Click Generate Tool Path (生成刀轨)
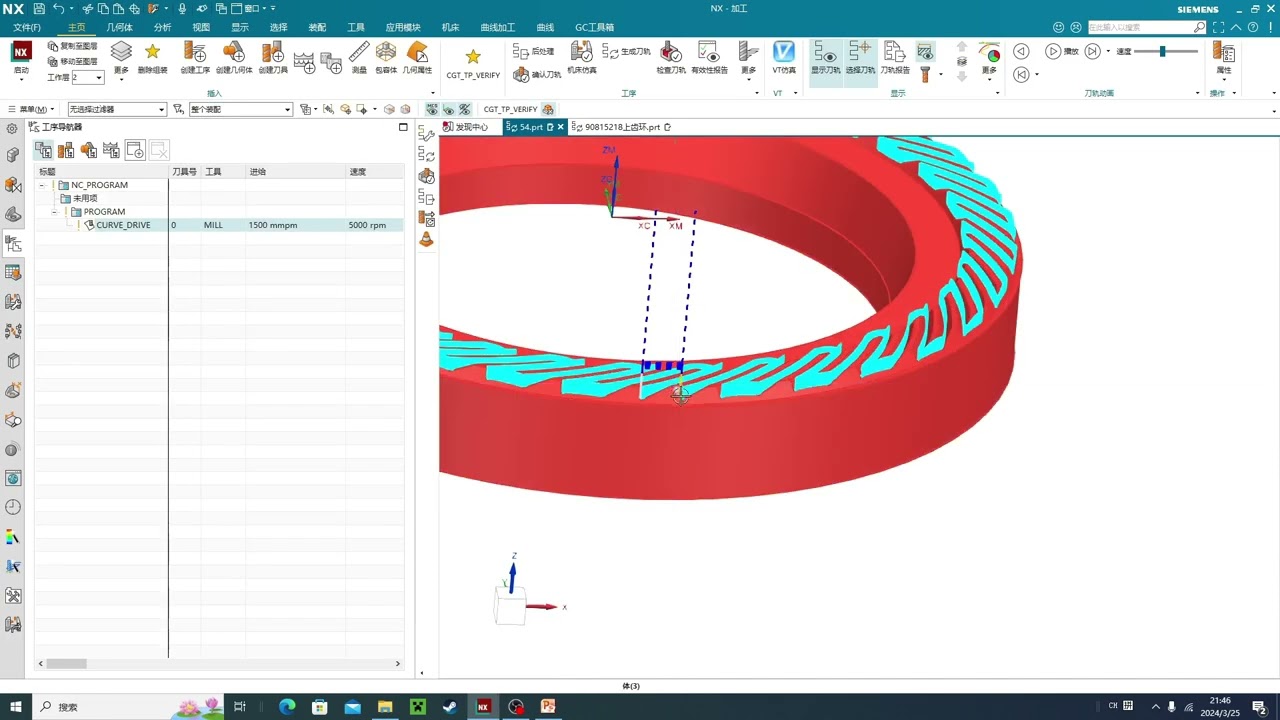Image resolution: width=1280 pixels, height=720 pixels. point(626,50)
